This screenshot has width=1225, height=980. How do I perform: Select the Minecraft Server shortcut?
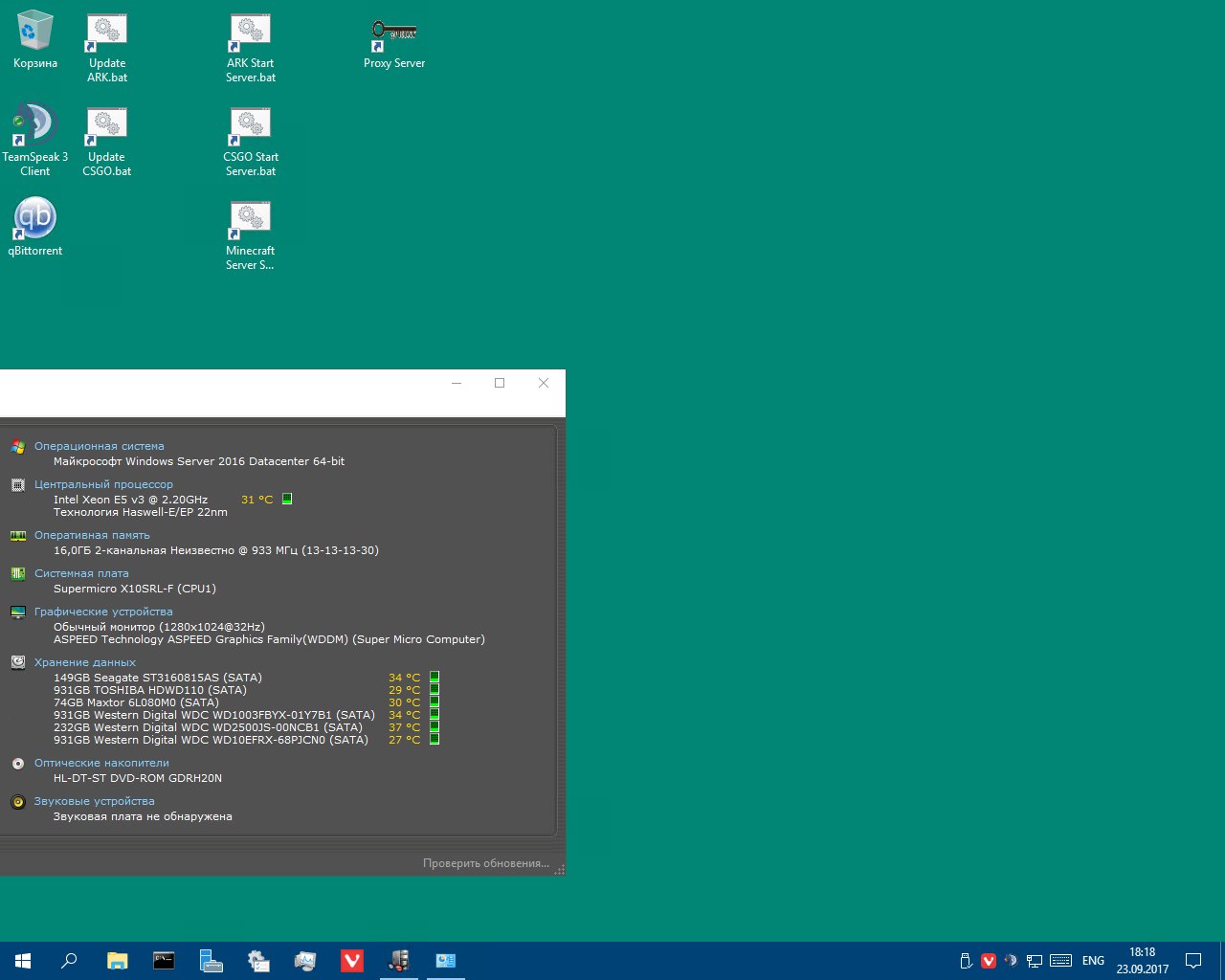(x=251, y=235)
